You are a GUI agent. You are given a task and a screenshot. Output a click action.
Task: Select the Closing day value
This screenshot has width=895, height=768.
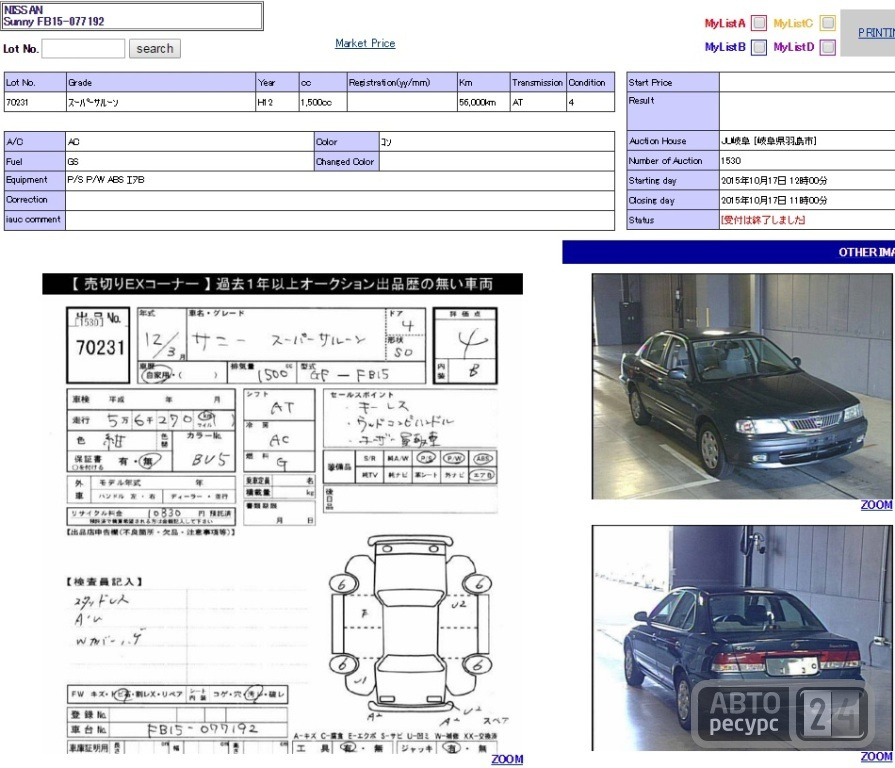[x=774, y=201]
